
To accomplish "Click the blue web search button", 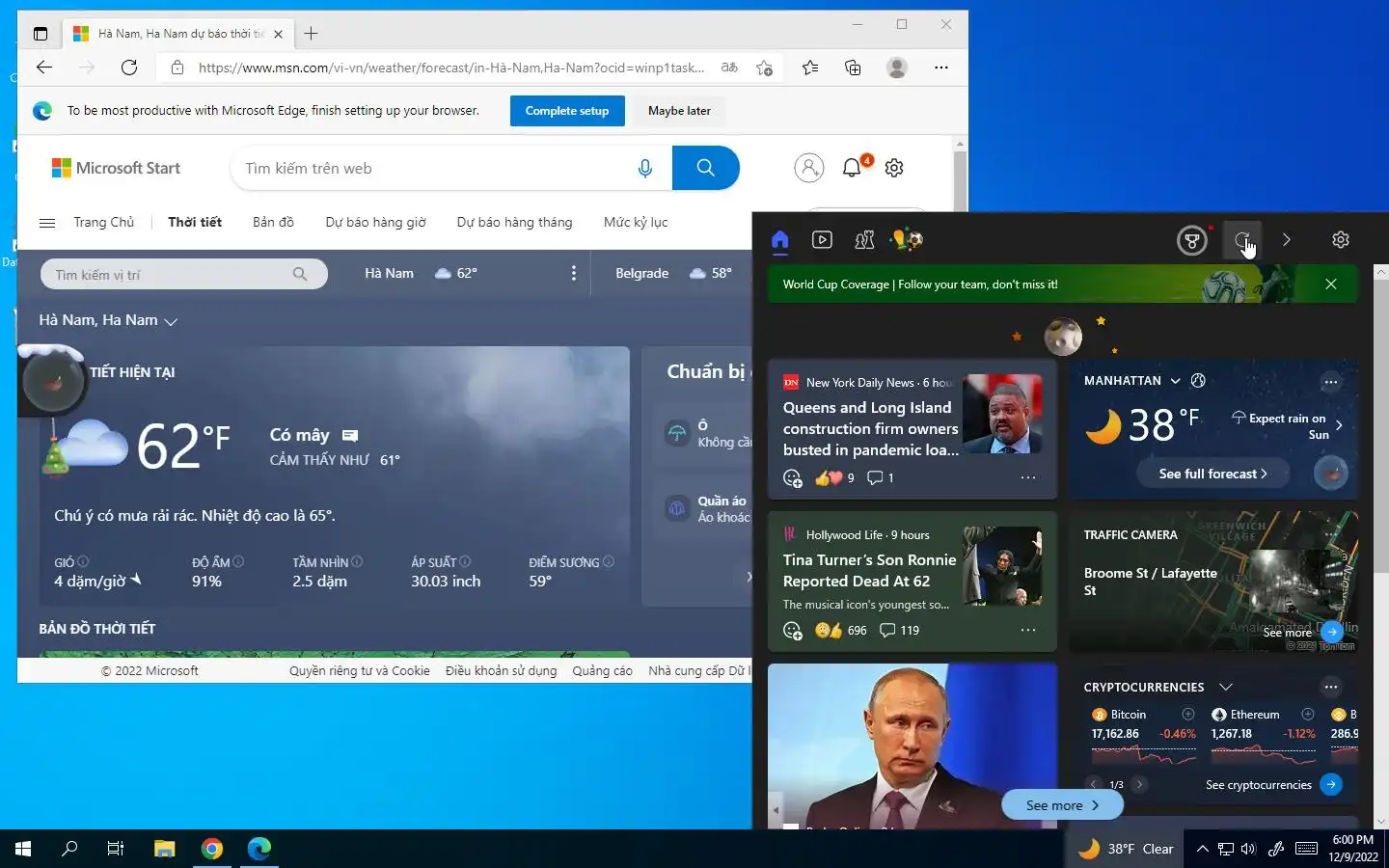I will coord(706,168).
